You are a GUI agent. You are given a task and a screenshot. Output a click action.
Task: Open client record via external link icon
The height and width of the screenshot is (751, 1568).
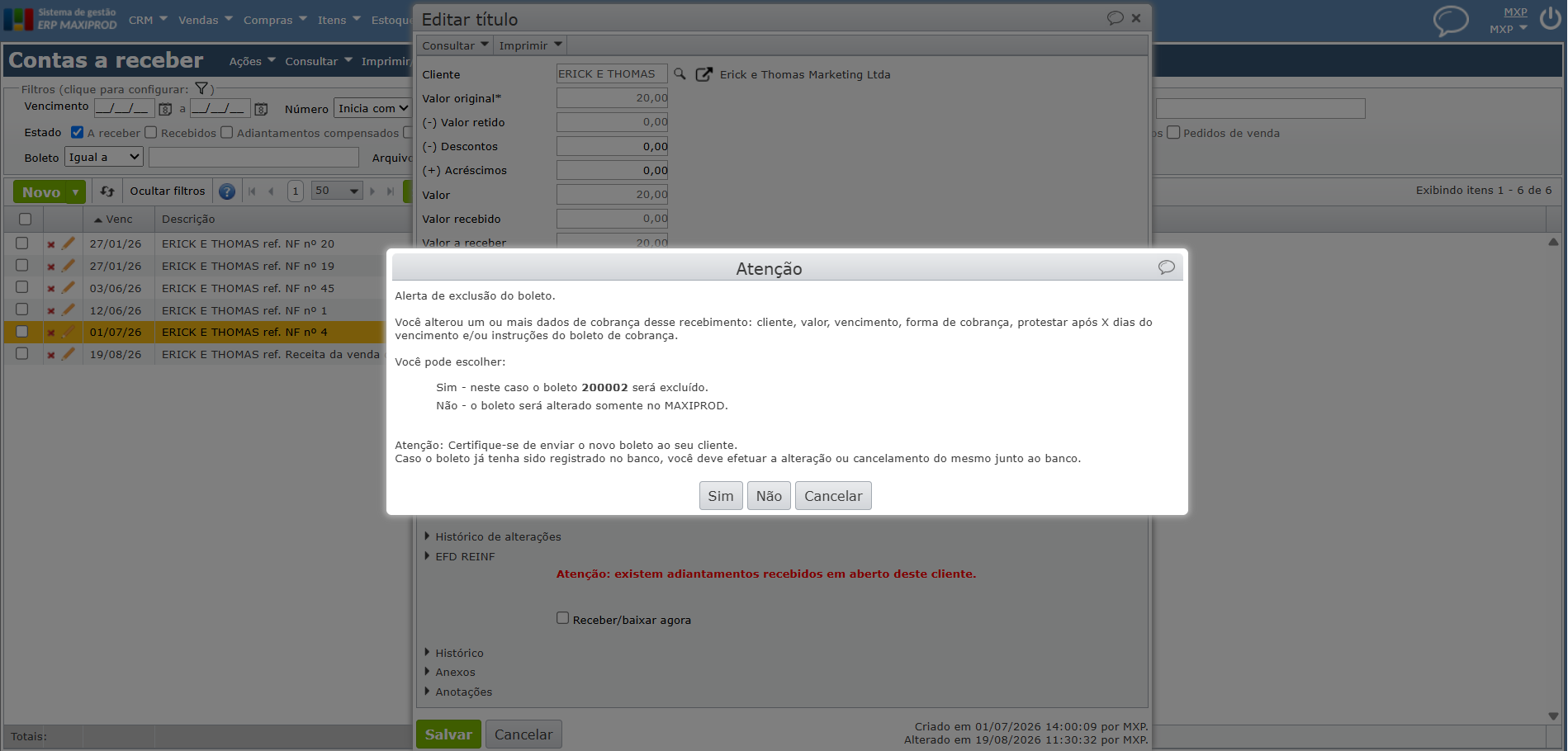coord(703,74)
